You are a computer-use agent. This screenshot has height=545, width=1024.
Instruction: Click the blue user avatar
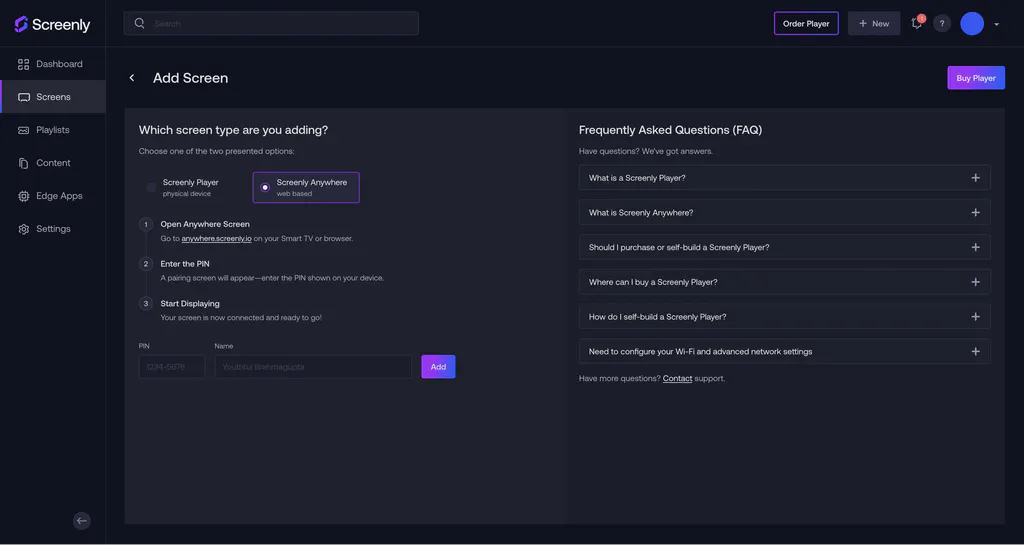972,23
